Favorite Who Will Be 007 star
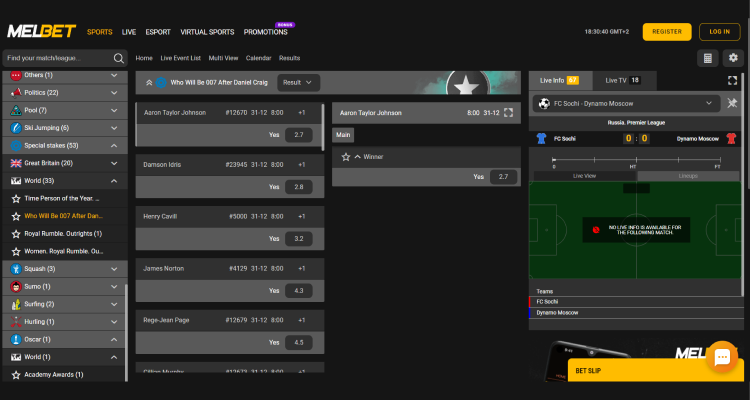Viewport: 750px width, 400px height. pyautogui.click(x=16, y=216)
